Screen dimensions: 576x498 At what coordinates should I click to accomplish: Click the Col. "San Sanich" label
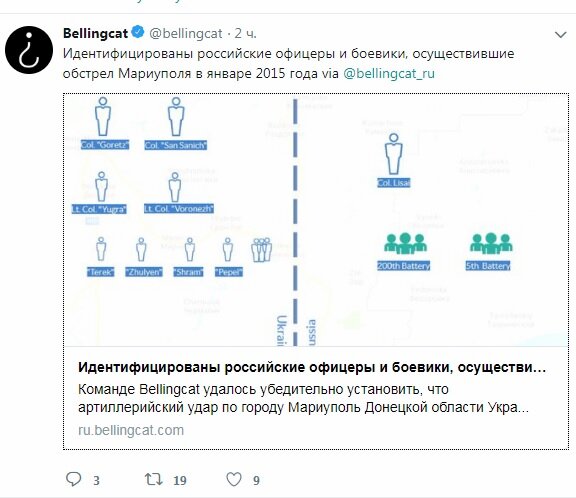tap(176, 145)
